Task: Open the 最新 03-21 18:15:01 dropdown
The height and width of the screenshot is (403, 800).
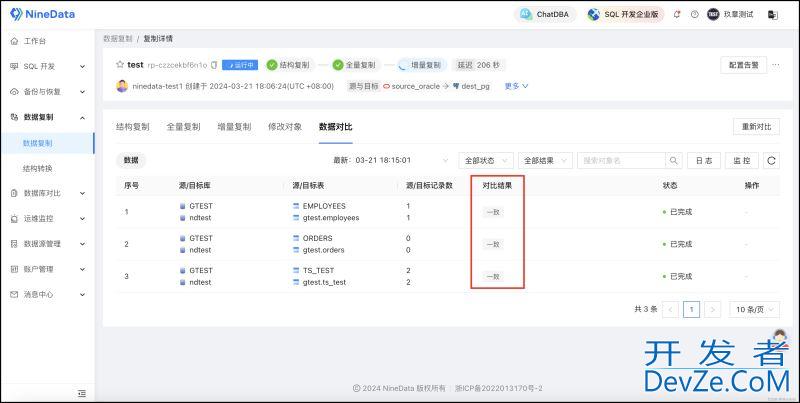Action: tap(391, 160)
